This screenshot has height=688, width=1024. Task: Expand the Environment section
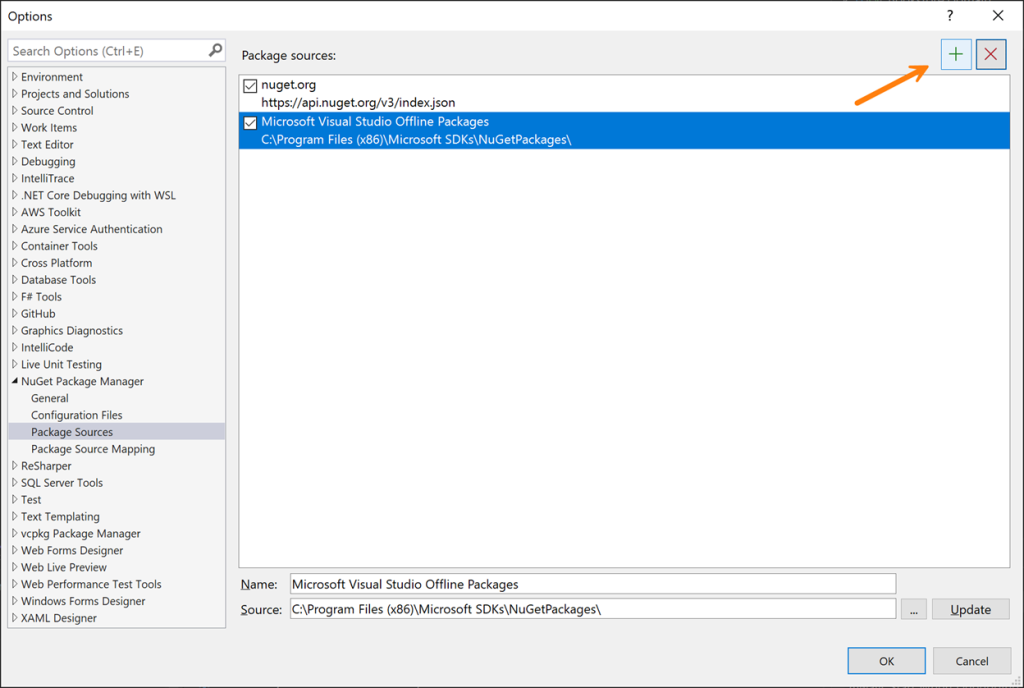pyautogui.click(x=14, y=76)
